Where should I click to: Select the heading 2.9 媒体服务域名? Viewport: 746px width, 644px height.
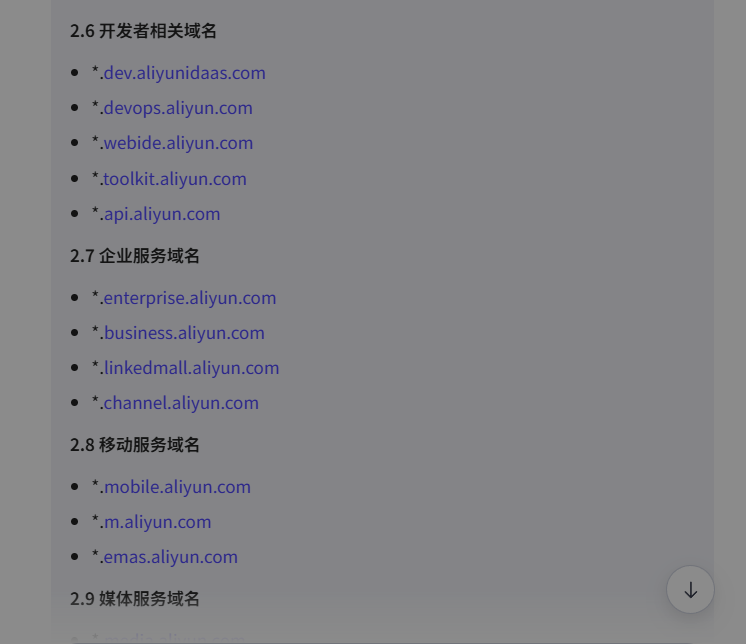tap(135, 599)
